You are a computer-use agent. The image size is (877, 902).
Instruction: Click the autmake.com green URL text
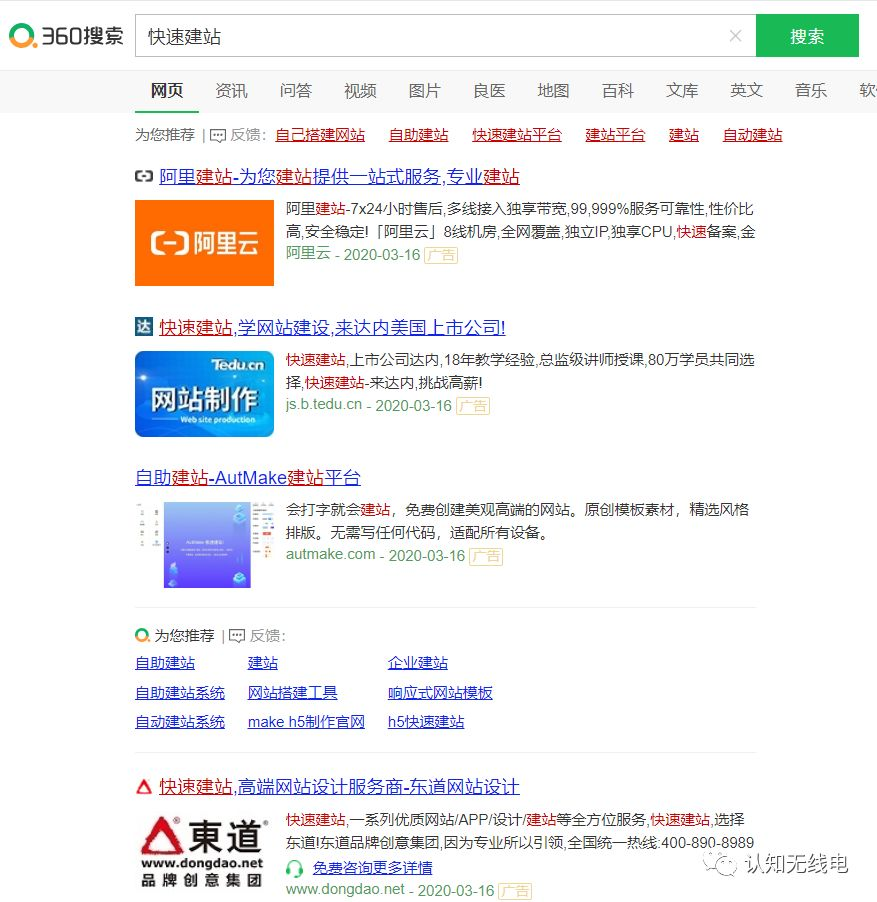click(331, 555)
